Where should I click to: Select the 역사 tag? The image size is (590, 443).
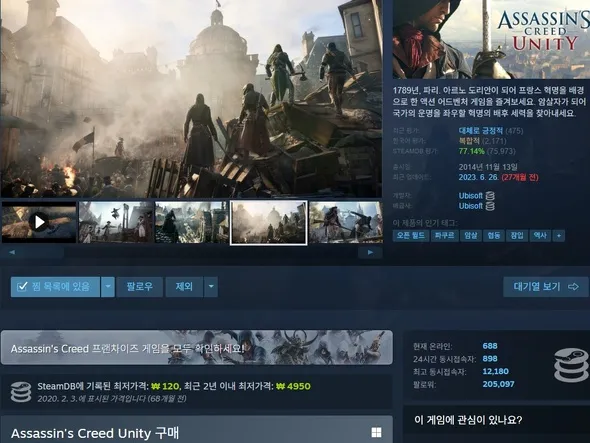(x=540, y=236)
